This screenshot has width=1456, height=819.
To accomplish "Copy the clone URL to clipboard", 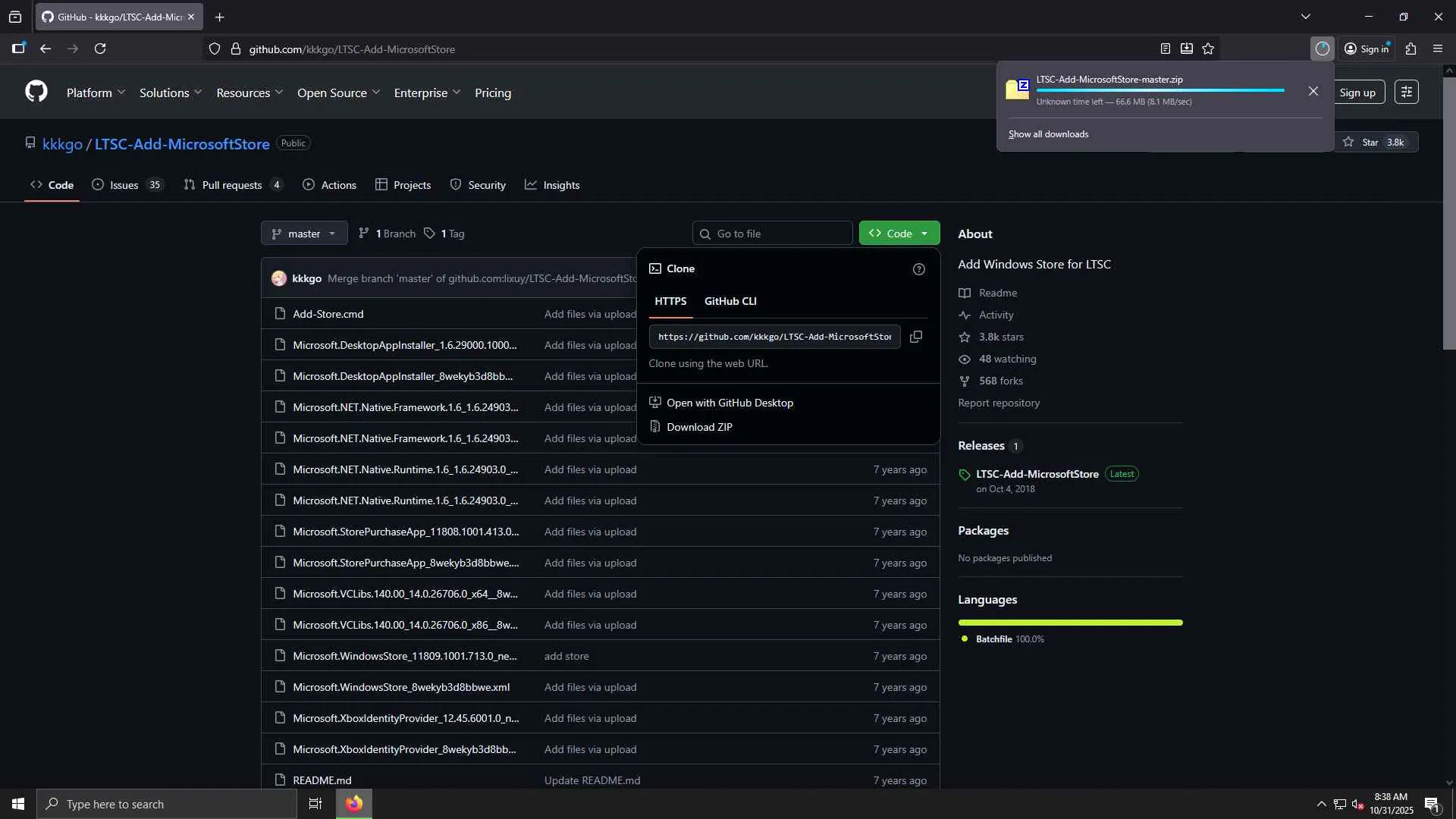I will tap(916, 337).
